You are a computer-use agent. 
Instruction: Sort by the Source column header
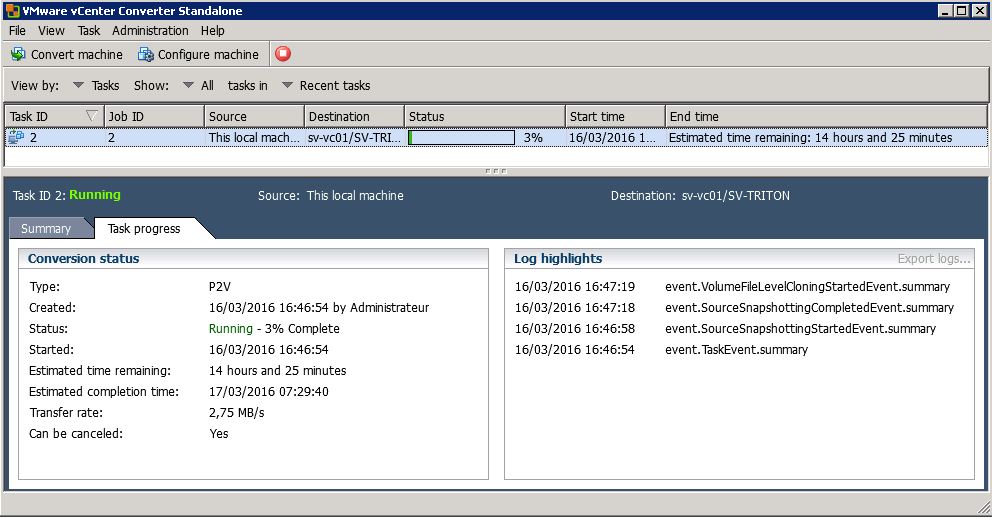pyautogui.click(x=254, y=116)
